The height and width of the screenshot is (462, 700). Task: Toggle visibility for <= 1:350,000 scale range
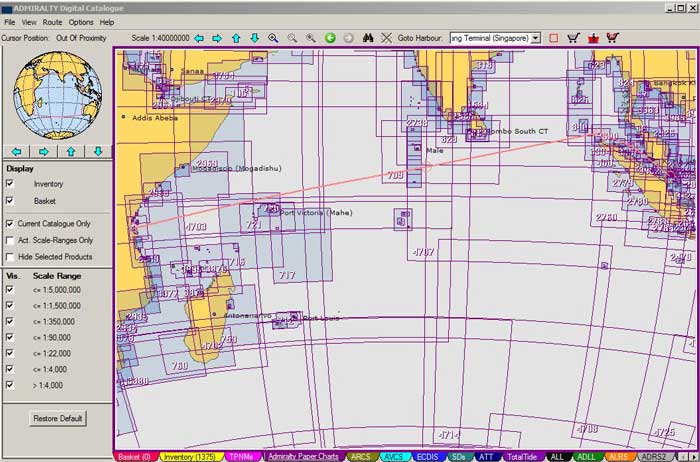(10, 321)
